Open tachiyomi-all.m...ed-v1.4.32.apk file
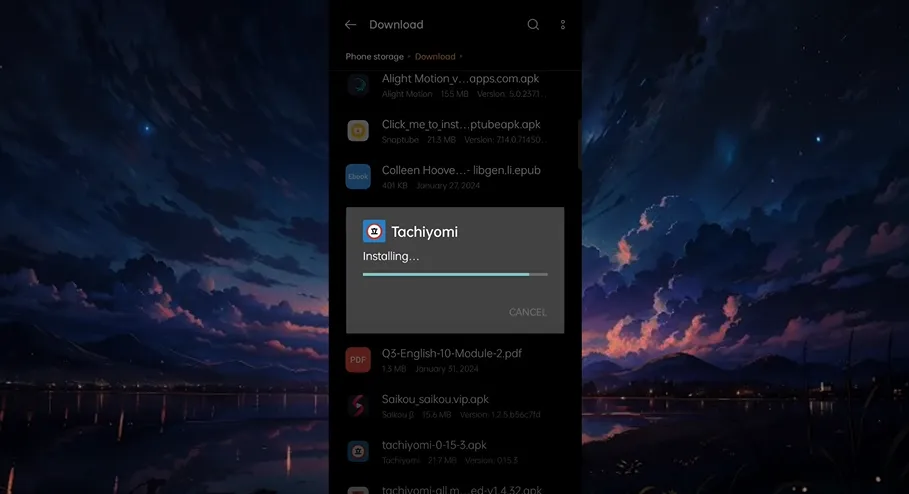This screenshot has height=494, width=909. coord(461,489)
